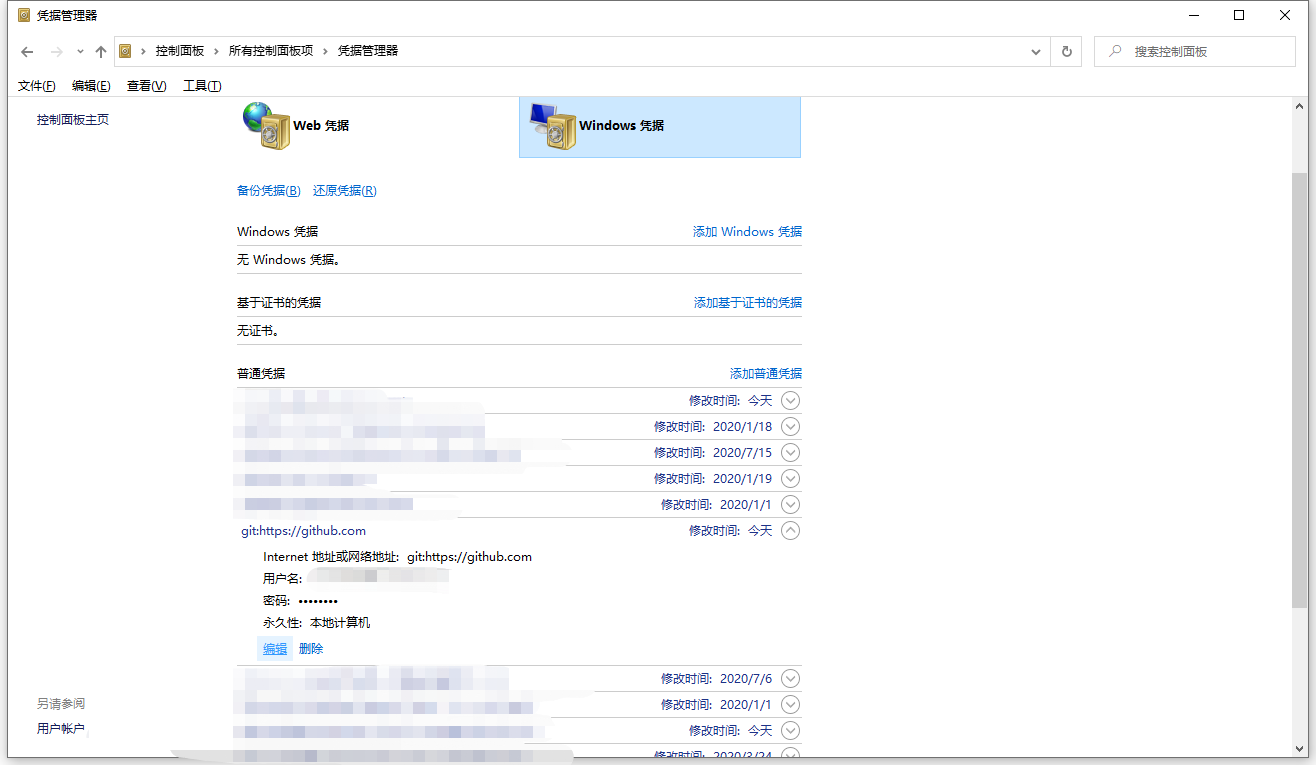The height and width of the screenshot is (765, 1316).
Task: Click 添加普通凭据 link
Action: tap(766, 374)
